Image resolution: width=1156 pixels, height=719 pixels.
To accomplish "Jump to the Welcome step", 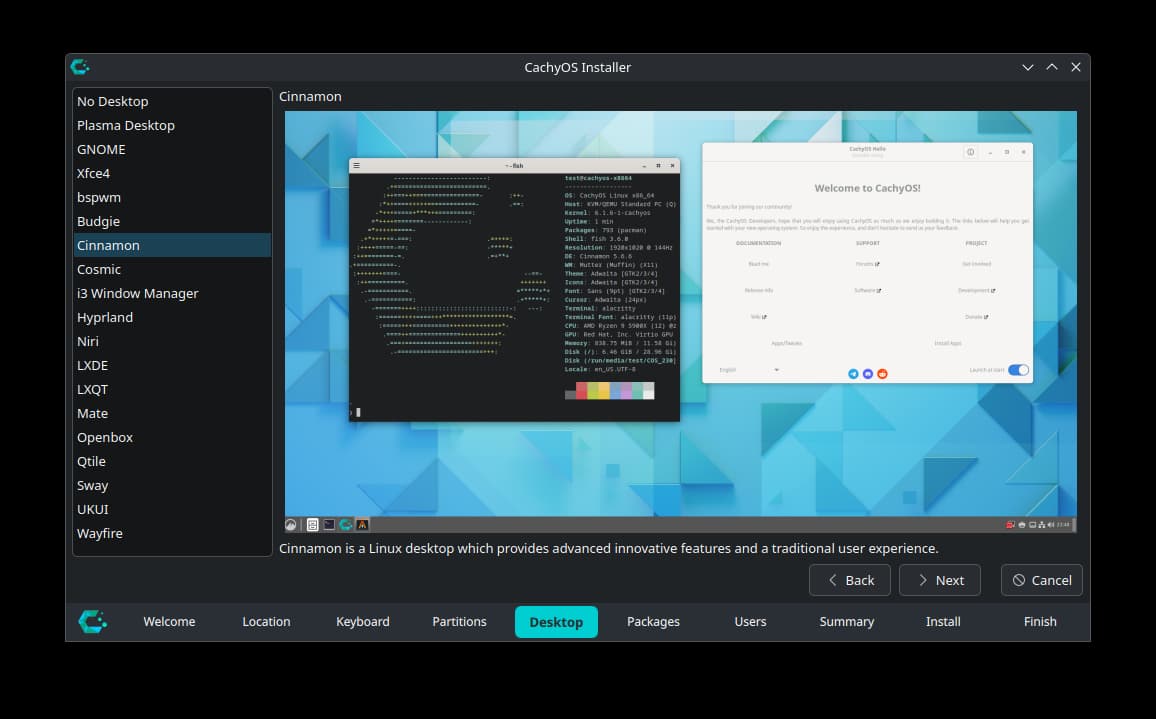I will click(170, 622).
